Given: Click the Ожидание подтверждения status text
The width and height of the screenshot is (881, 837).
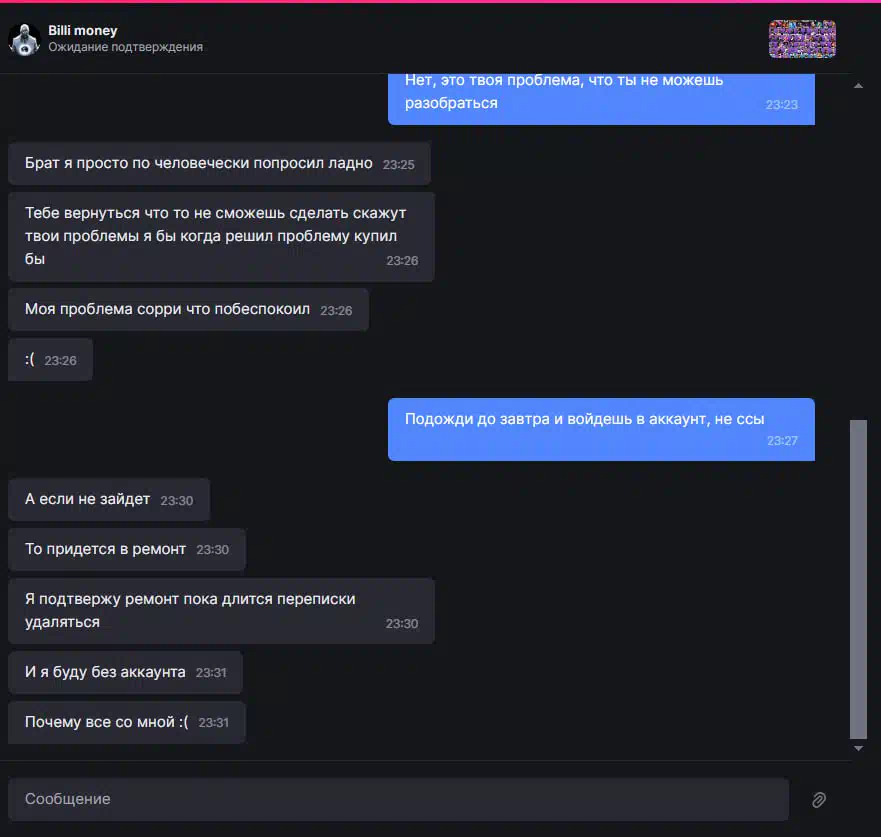Looking at the screenshot, I should pyautogui.click(x=125, y=47).
